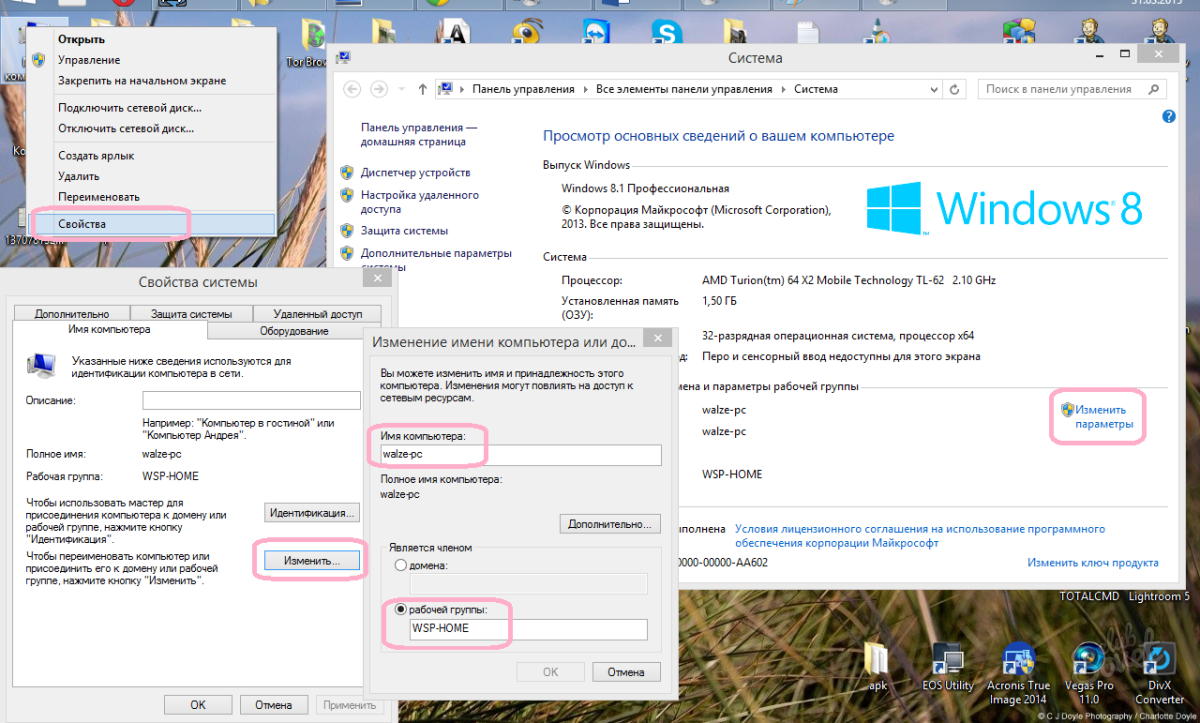Switch to the 'Оборудование' tab
Image resolution: width=1200 pixels, height=723 pixels.
[294, 331]
